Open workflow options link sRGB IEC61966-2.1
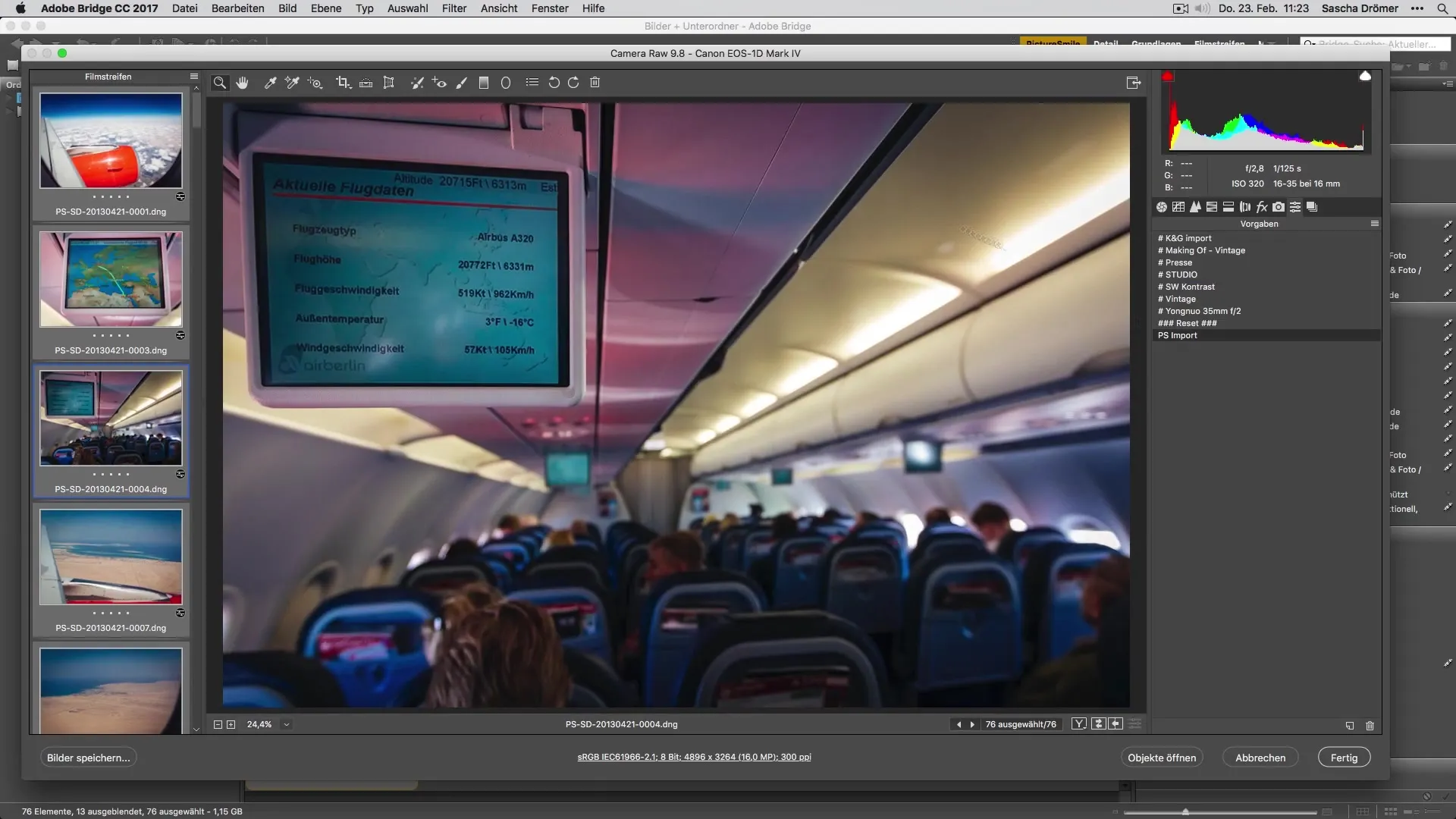 click(694, 757)
